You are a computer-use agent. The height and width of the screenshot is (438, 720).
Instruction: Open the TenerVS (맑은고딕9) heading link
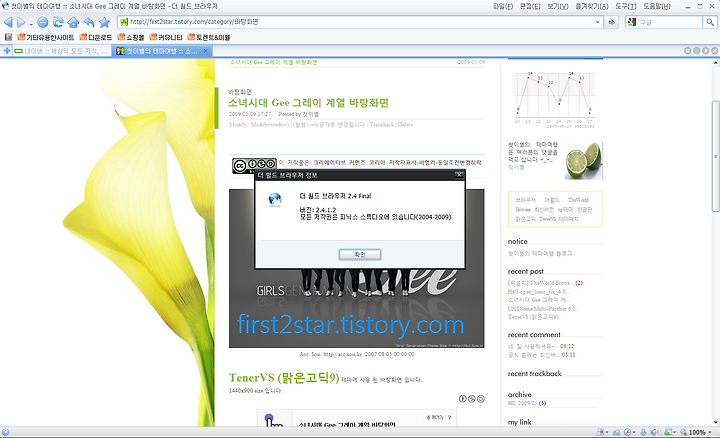(284, 378)
